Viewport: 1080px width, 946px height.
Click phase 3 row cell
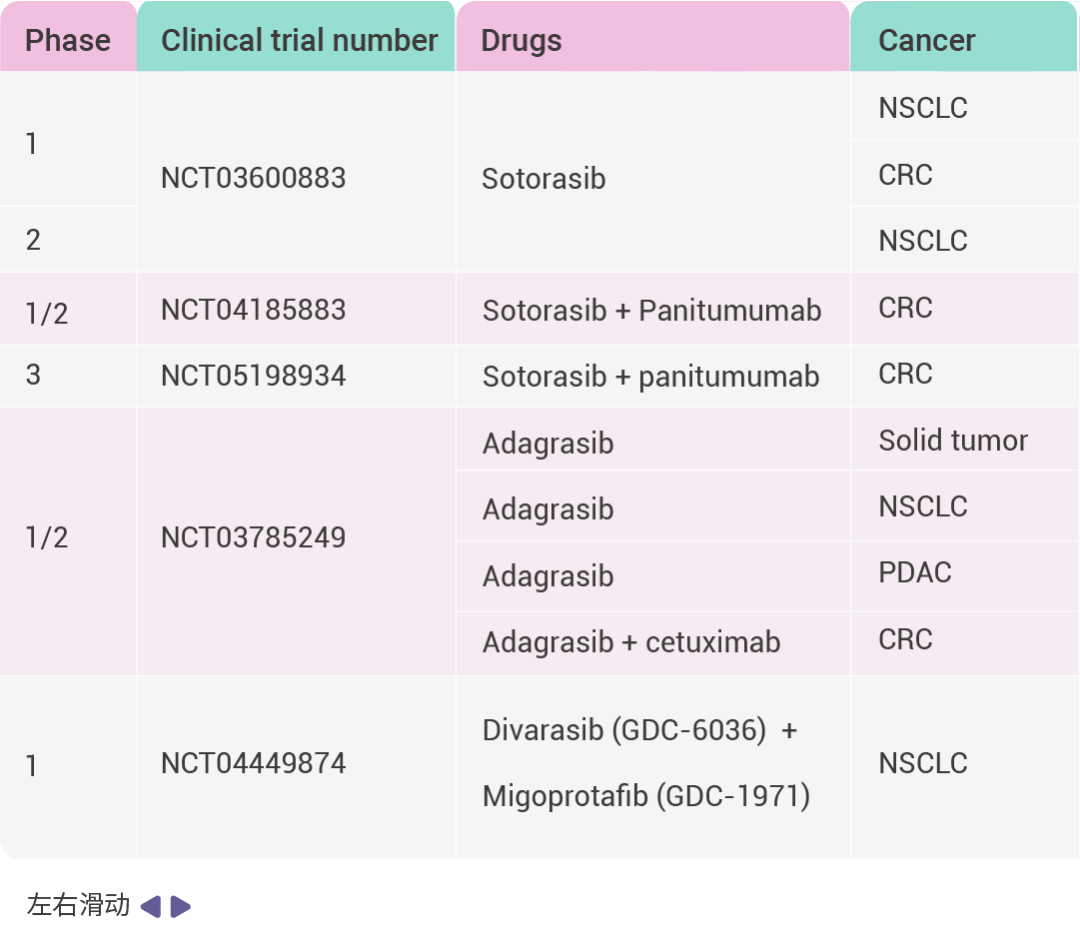[x=33, y=375]
